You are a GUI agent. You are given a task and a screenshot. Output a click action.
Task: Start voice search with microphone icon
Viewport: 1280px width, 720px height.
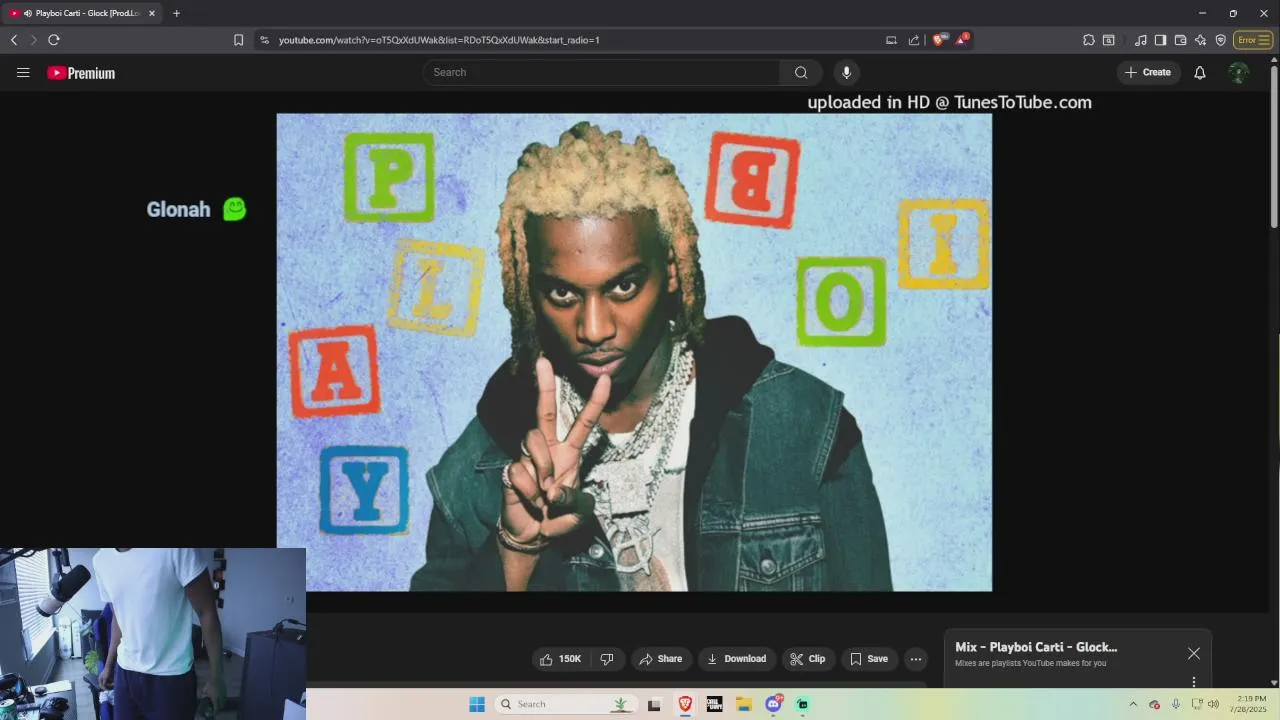pyautogui.click(x=846, y=72)
